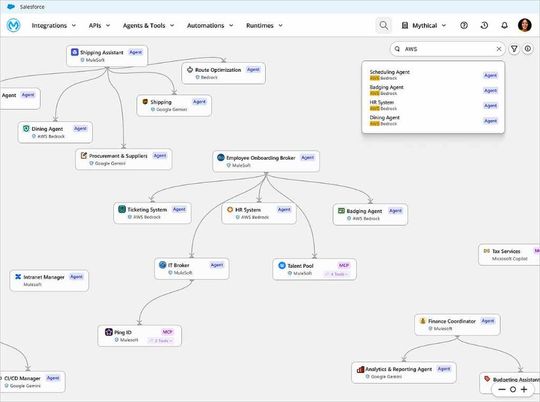Select Dining Agent search result
The width and height of the screenshot is (540, 402).
click(x=433, y=120)
